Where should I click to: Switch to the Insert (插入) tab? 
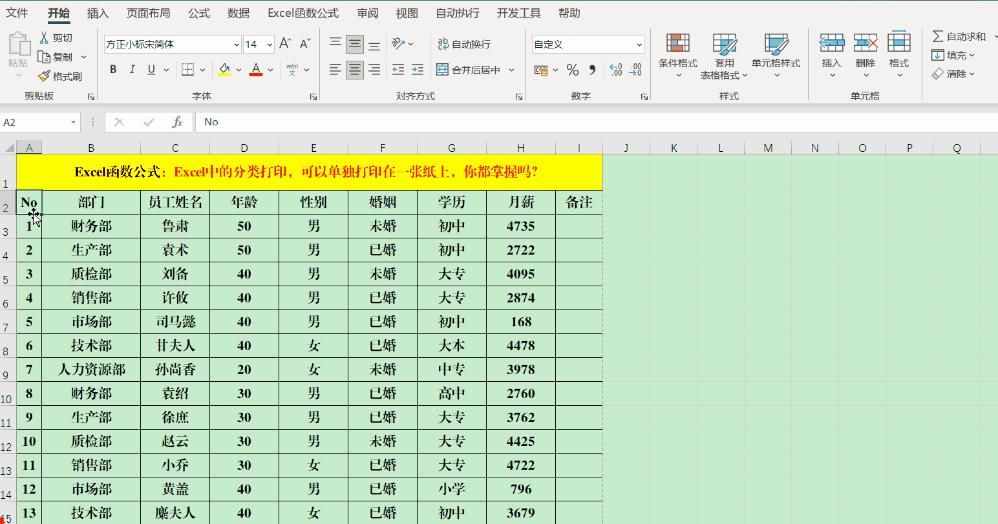pyautogui.click(x=97, y=13)
